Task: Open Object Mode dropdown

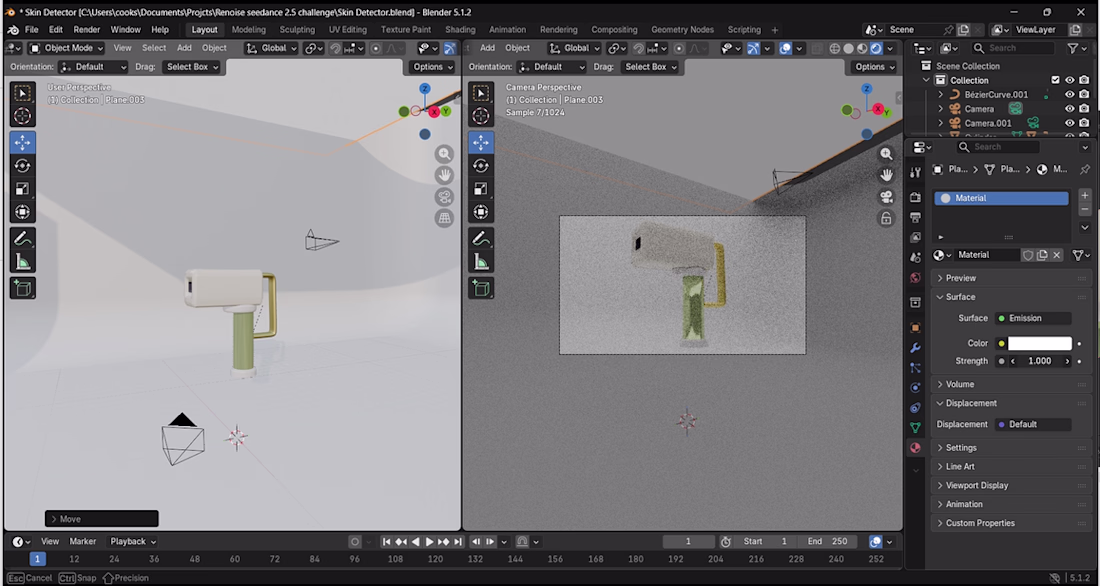Action: (67, 48)
